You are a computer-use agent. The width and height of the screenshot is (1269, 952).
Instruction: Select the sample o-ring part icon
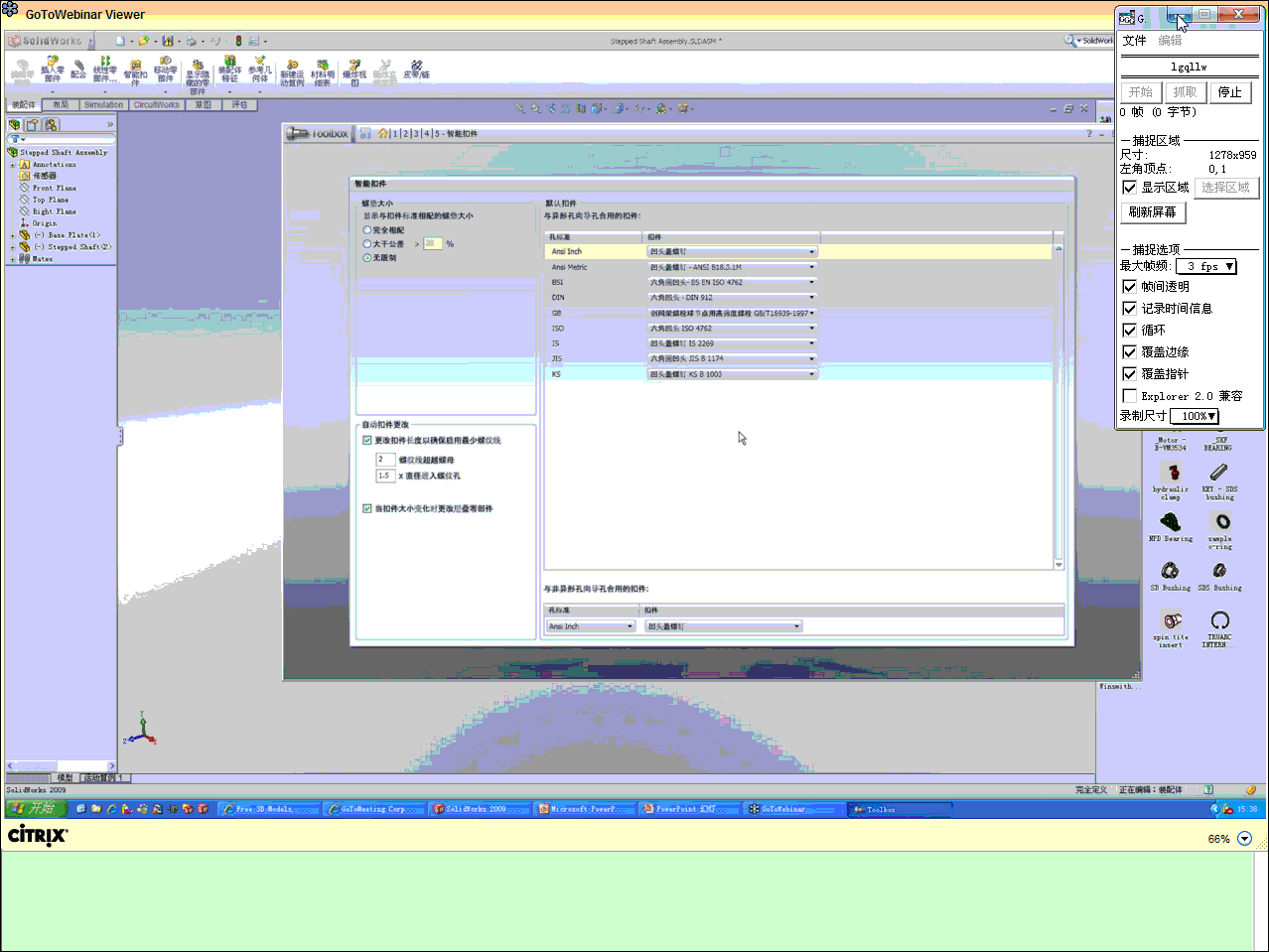point(1221,521)
